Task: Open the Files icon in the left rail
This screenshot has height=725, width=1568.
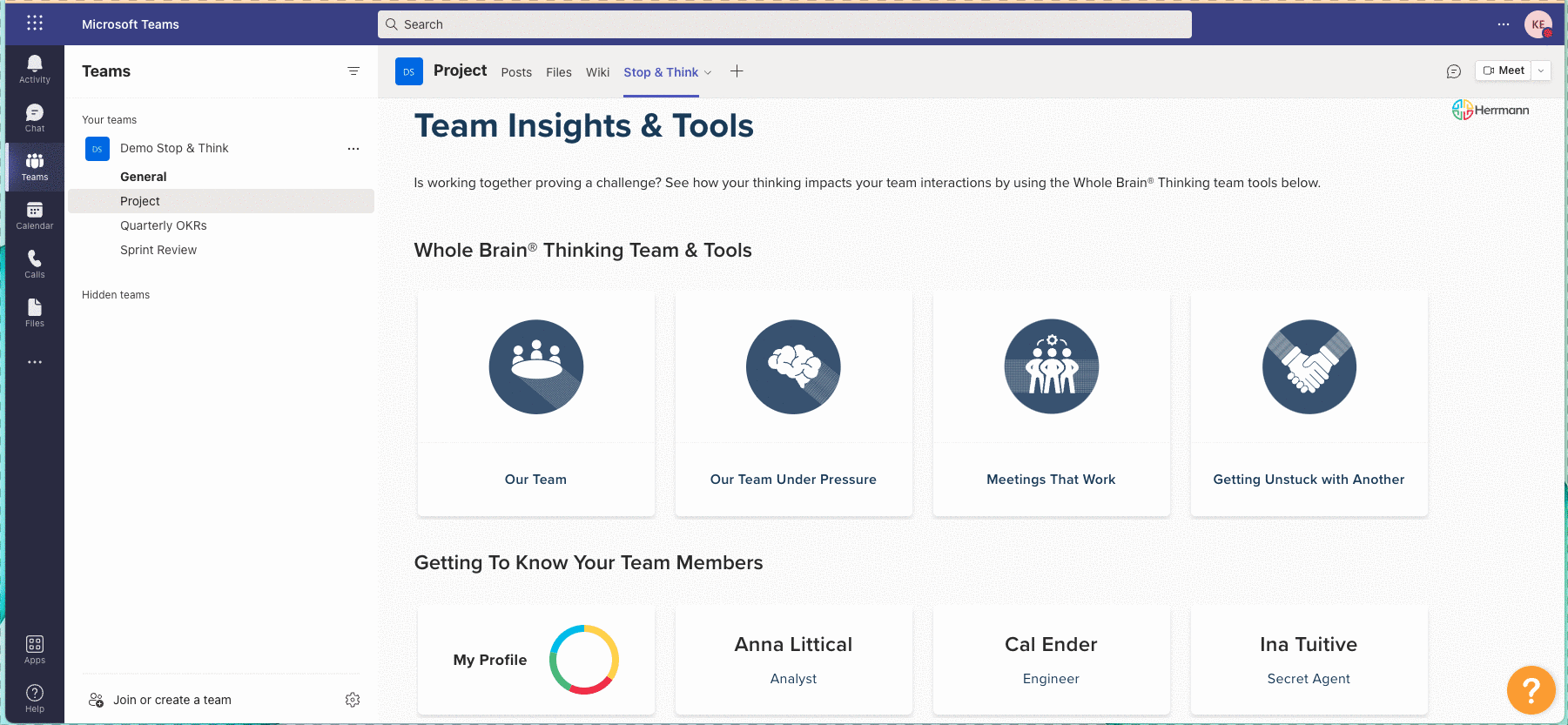Action: [x=35, y=312]
